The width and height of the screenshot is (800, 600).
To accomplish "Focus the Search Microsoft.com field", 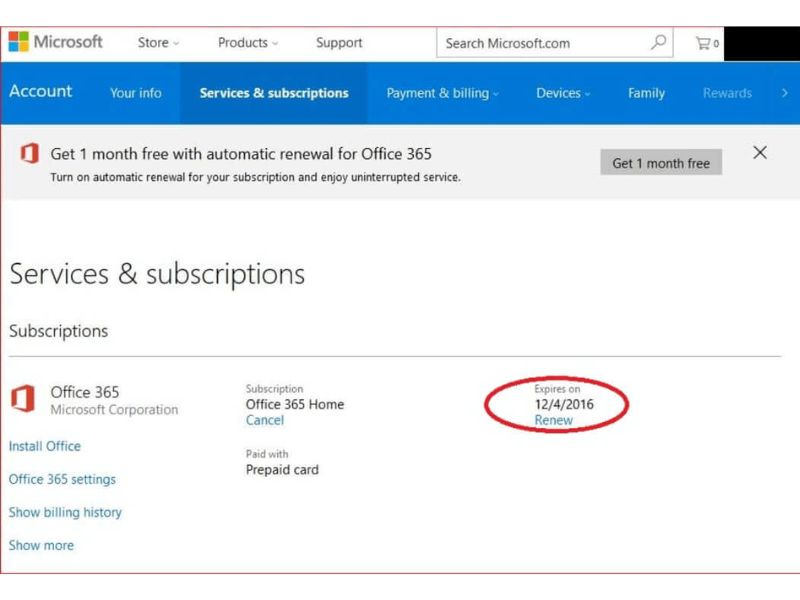I will pos(540,43).
